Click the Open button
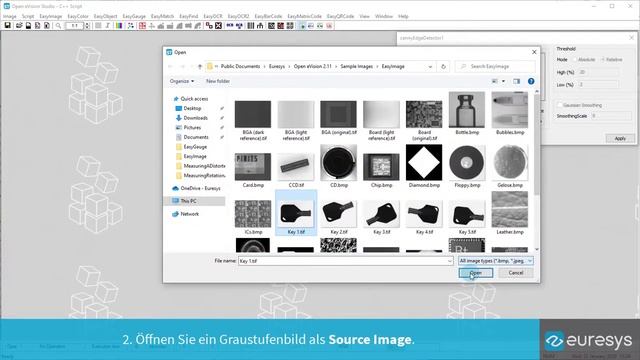Image resolution: width=640 pixels, height=360 pixels. (x=476, y=273)
